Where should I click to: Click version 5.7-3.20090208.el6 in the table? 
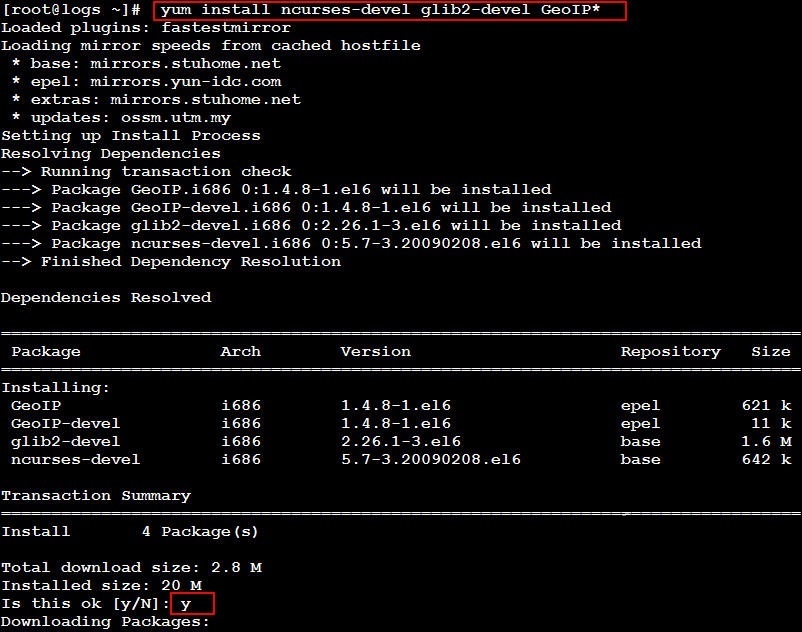pos(430,460)
